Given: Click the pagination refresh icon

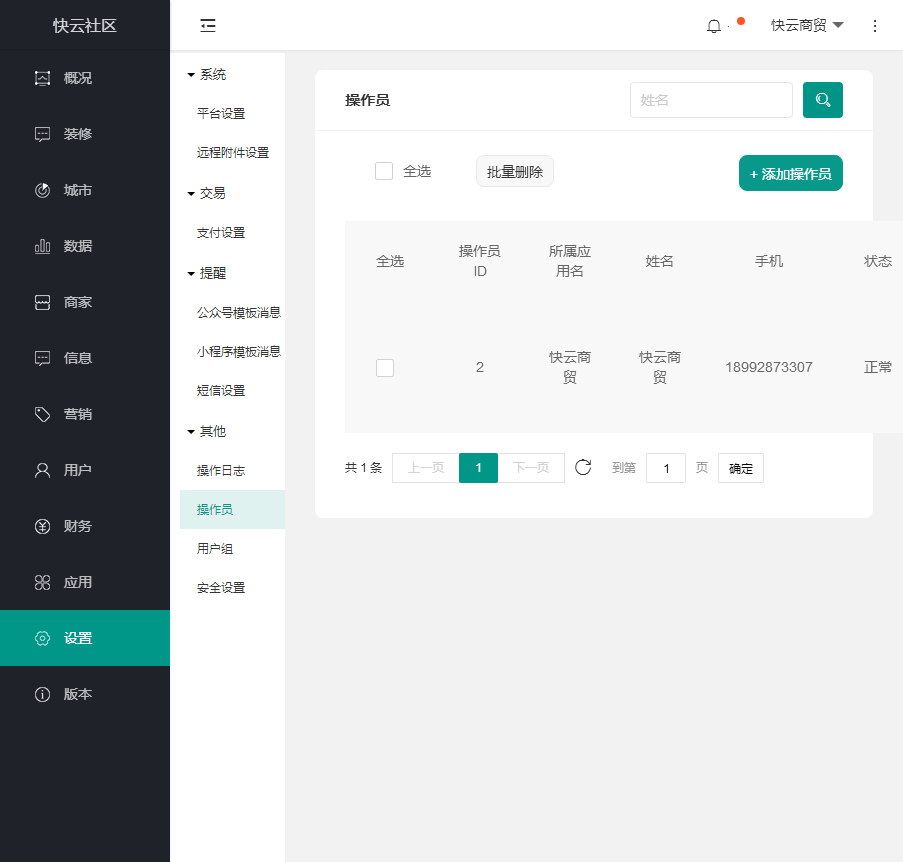Looking at the screenshot, I should pos(583,467).
